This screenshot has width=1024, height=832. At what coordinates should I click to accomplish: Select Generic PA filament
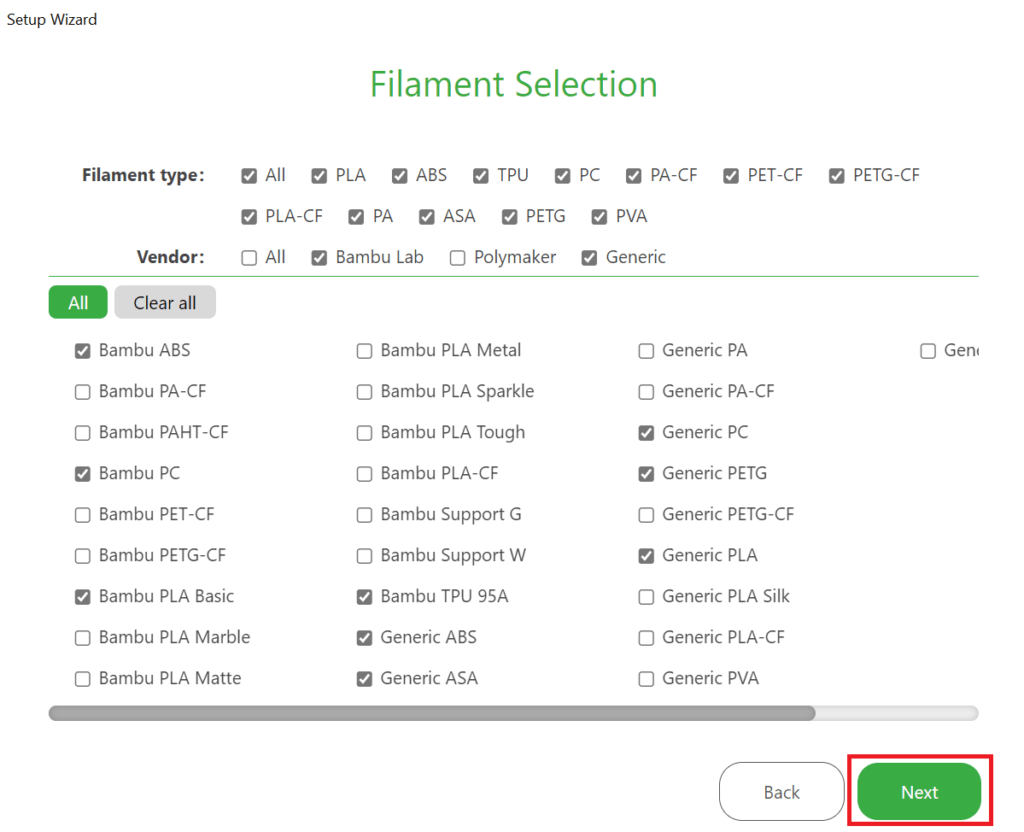pos(646,351)
